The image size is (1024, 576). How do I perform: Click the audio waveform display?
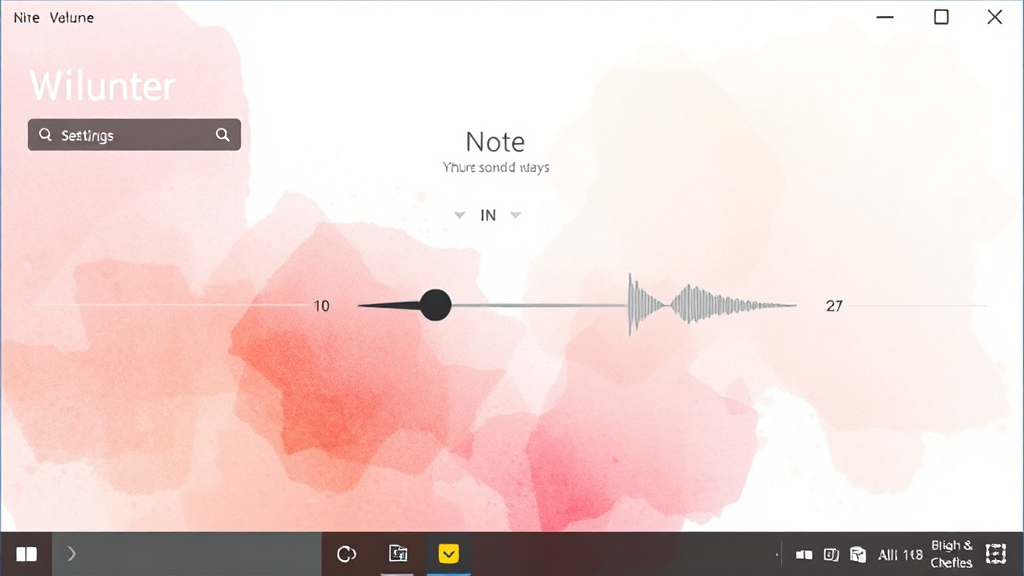point(712,304)
